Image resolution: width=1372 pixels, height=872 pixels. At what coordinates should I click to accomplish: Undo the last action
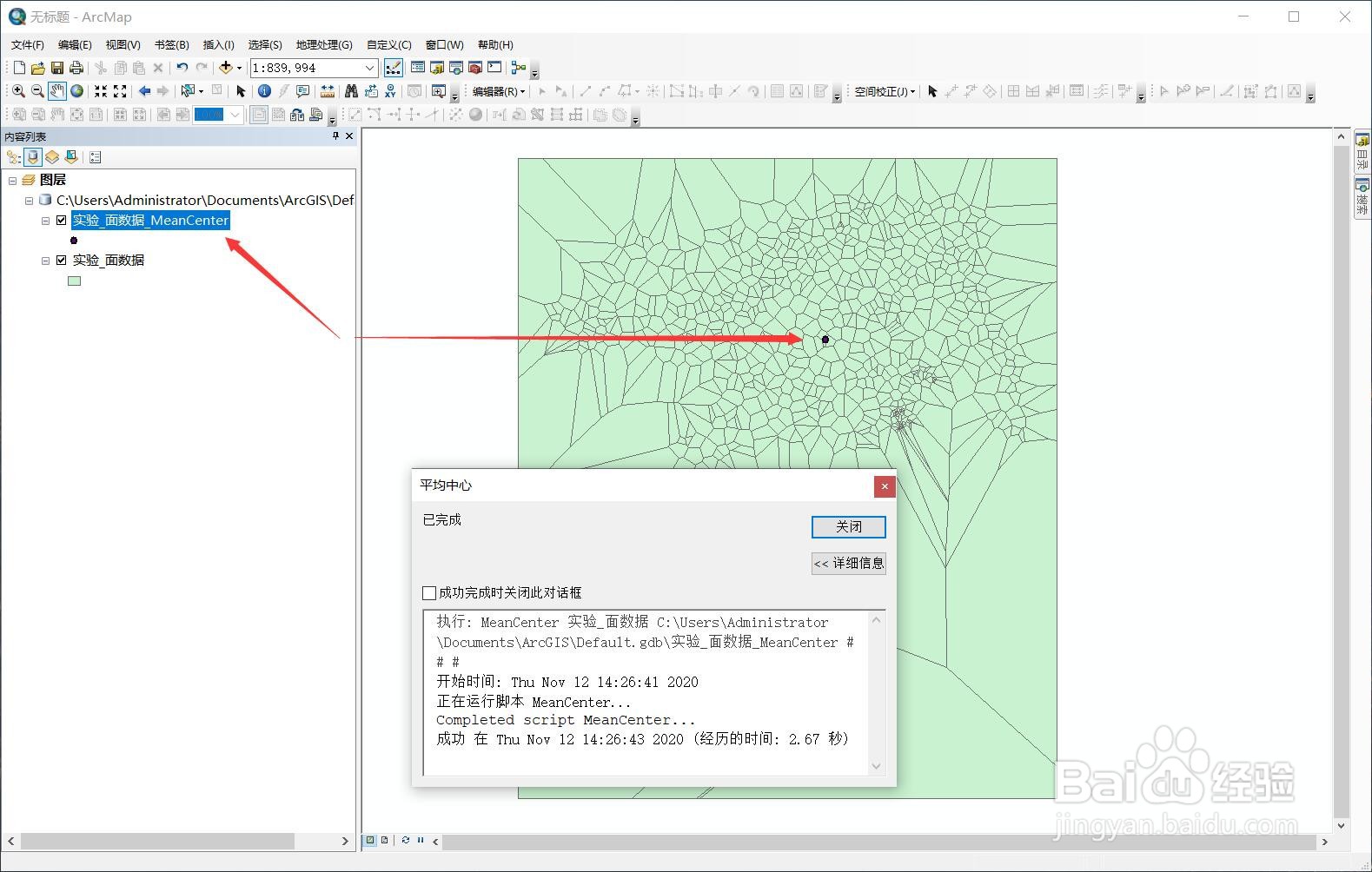click(x=182, y=68)
